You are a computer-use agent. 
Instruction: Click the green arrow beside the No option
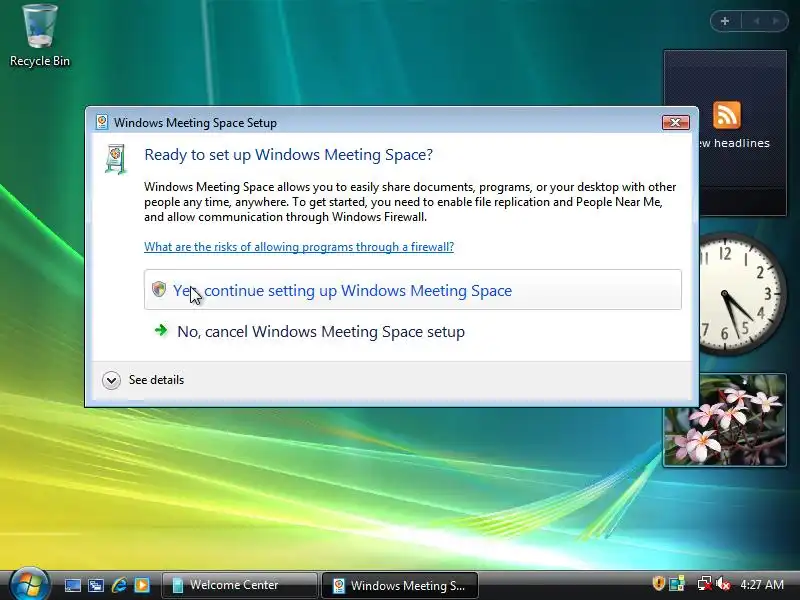tap(161, 330)
